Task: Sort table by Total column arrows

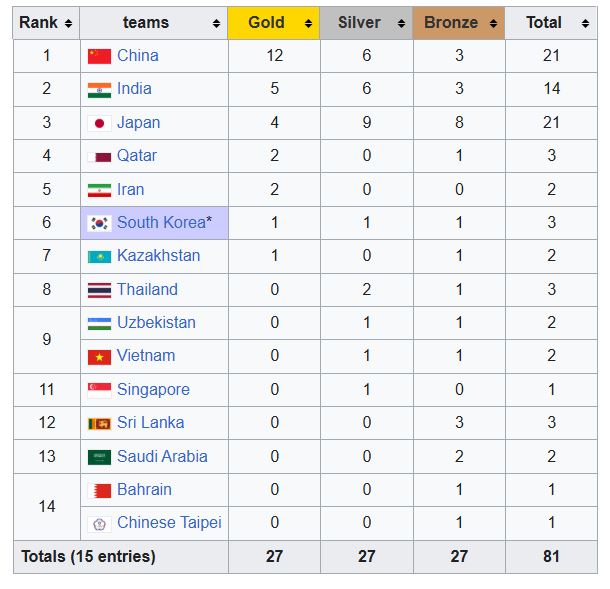Action: (585, 24)
